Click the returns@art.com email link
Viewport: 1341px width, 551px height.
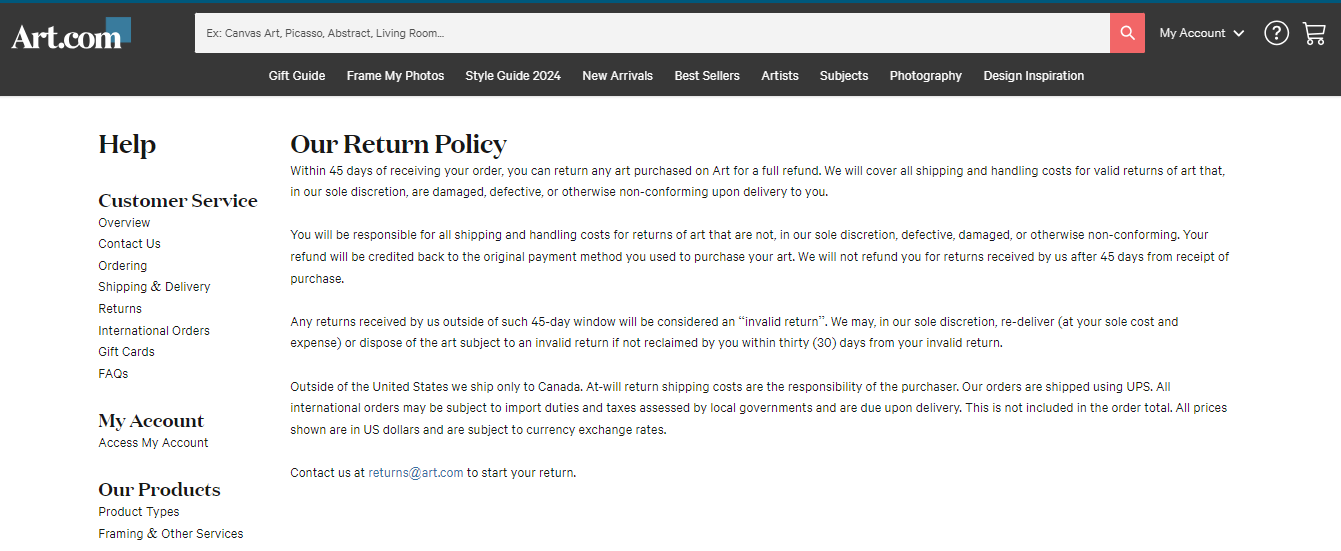coord(415,473)
